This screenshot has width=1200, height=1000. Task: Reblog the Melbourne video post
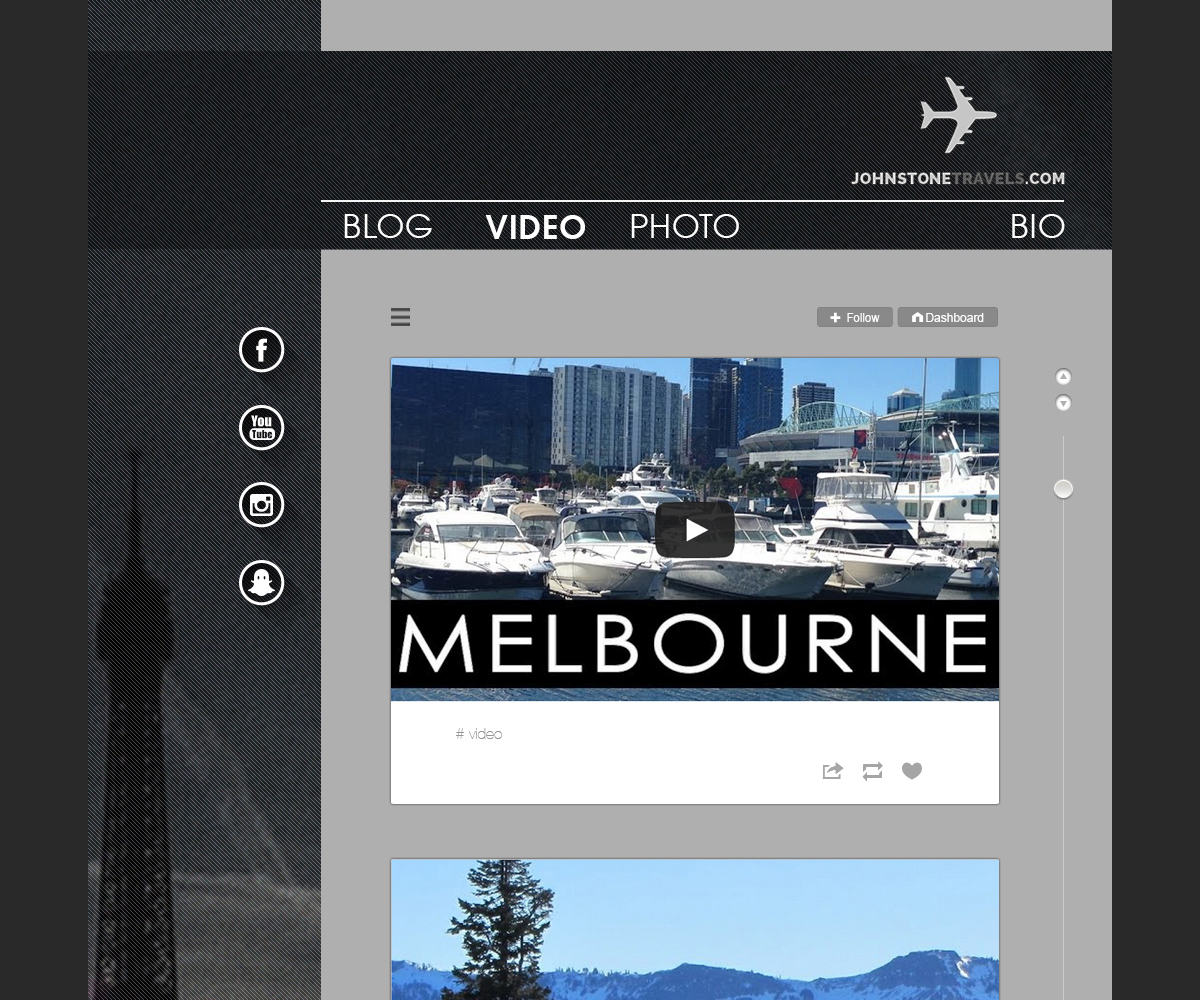(x=872, y=771)
